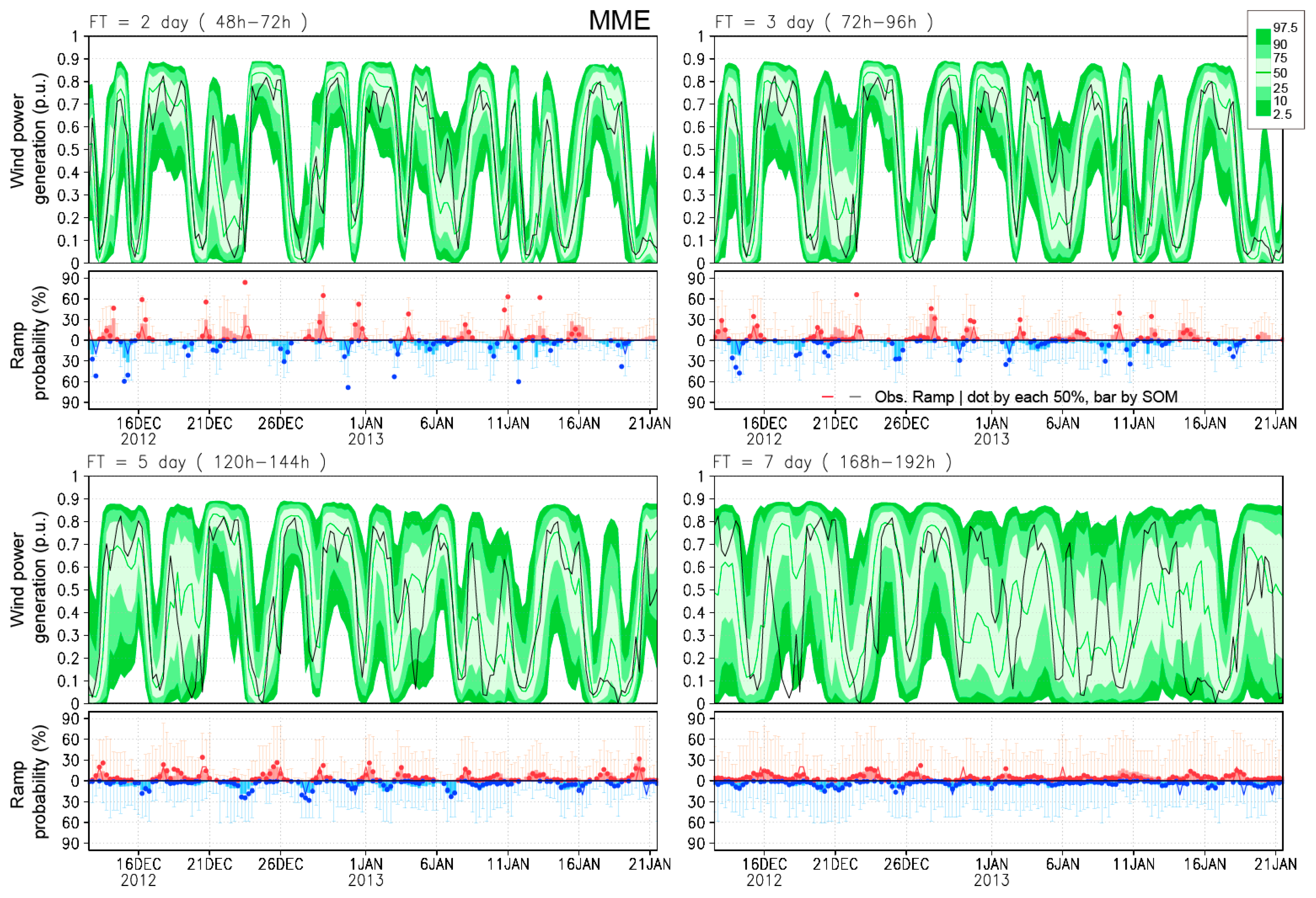Screen dimensions: 1316x898
Task: Select the 'FT = 7 day ( 168h–192h )' panel title
Action: coord(833,462)
